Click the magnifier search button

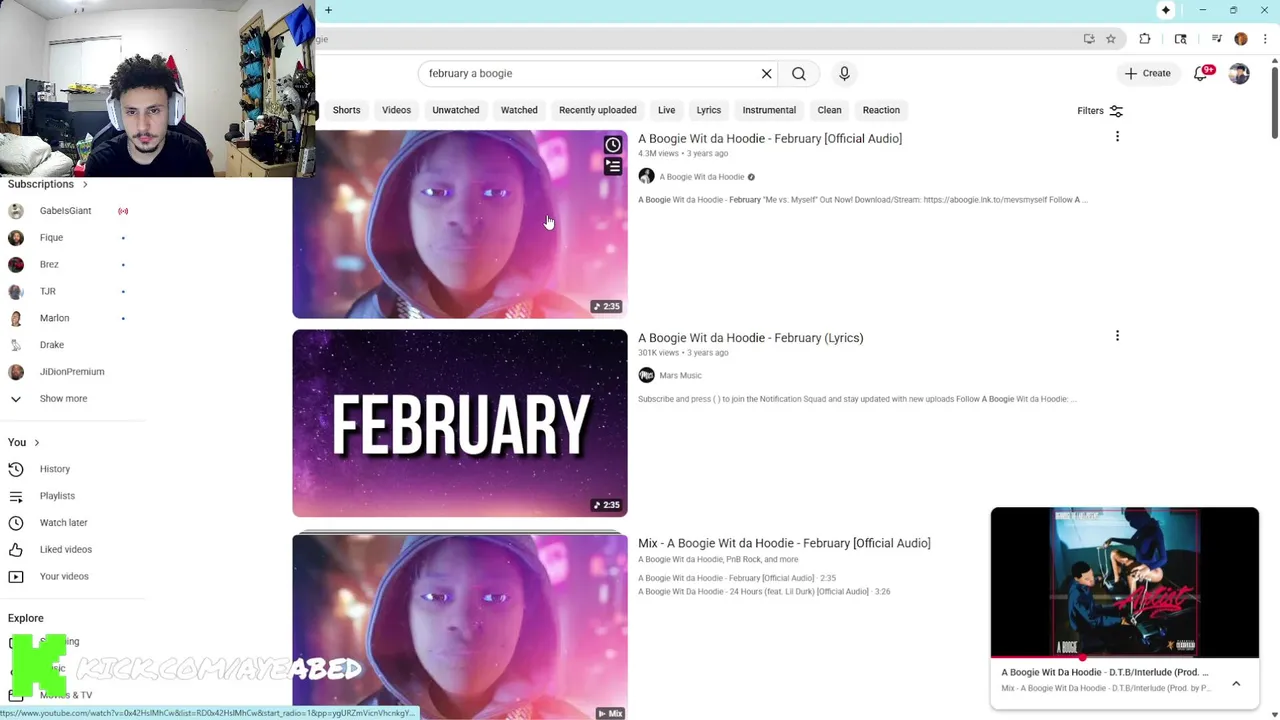click(x=799, y=73)
